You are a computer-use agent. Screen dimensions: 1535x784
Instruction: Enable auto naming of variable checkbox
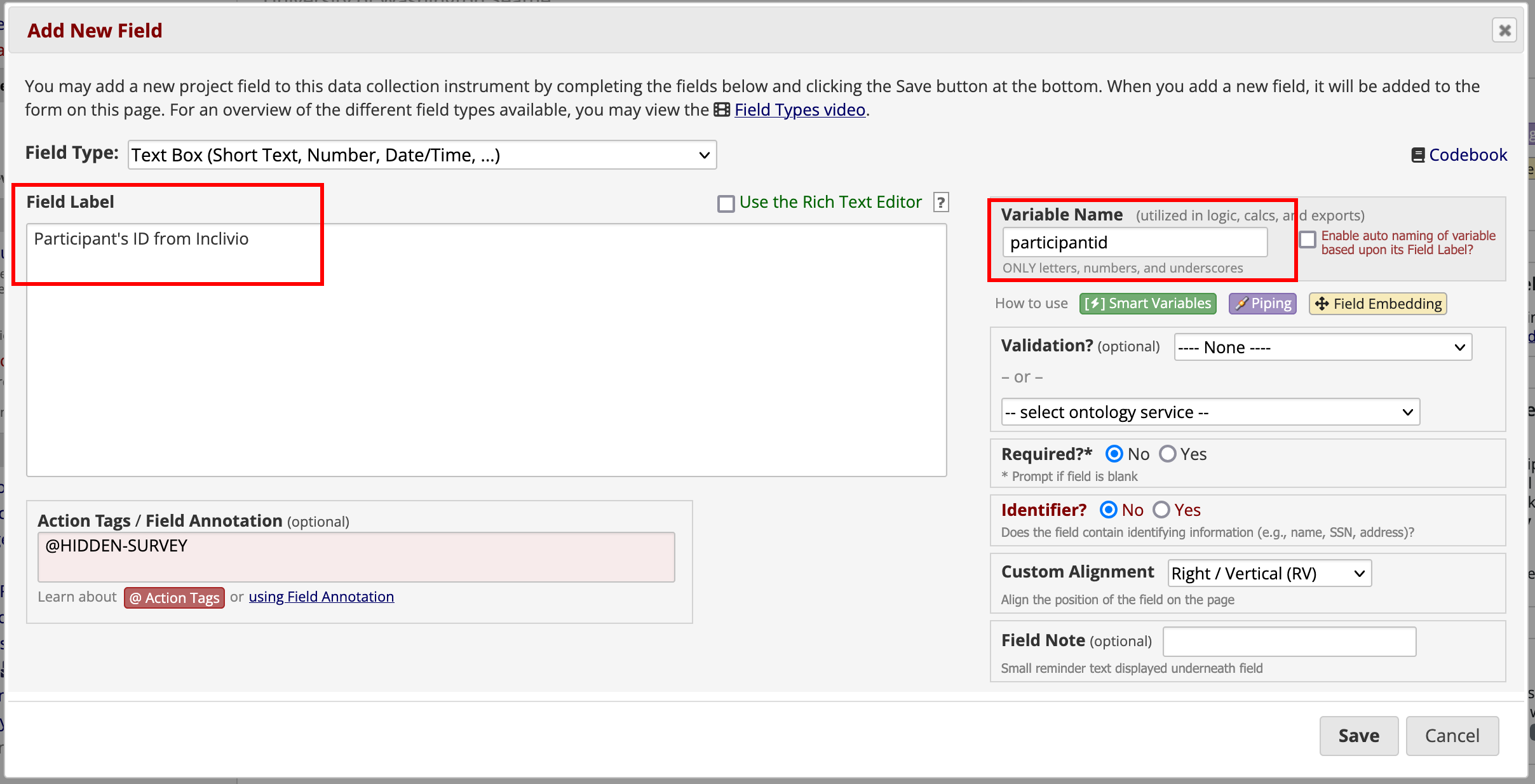[x=1308, y=240]
